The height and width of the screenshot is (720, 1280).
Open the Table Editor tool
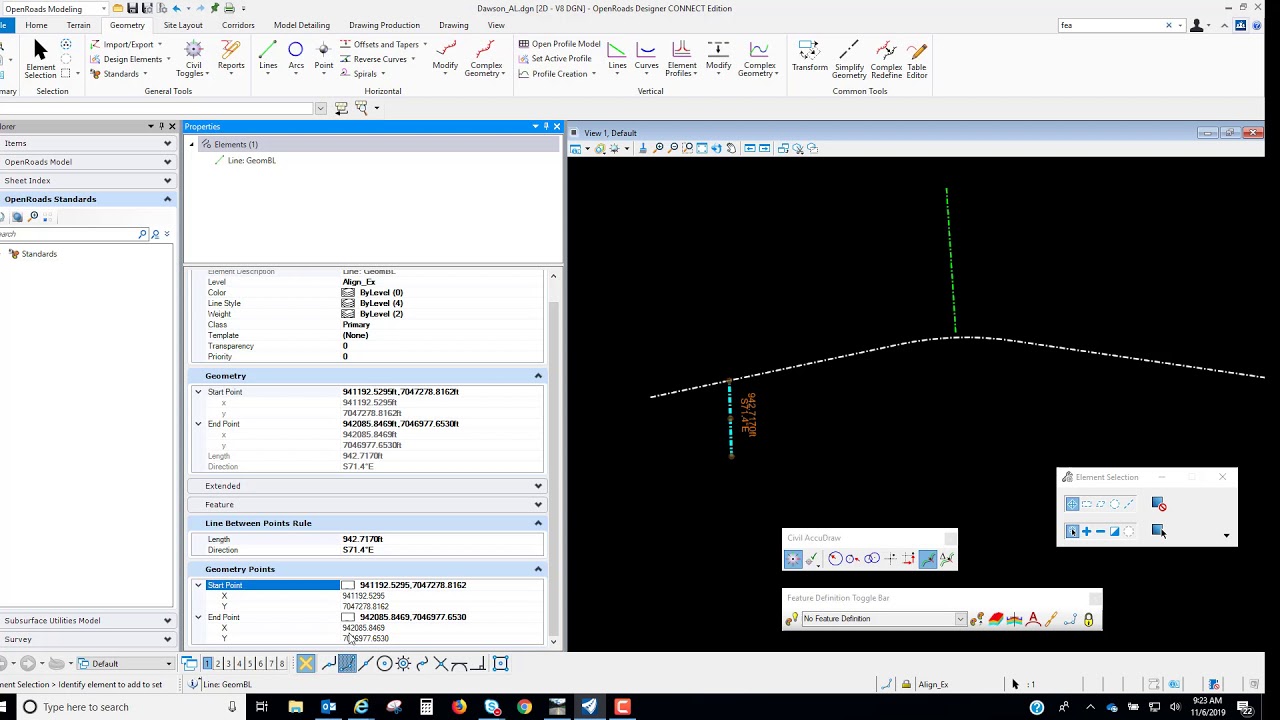tap(917, 59)
